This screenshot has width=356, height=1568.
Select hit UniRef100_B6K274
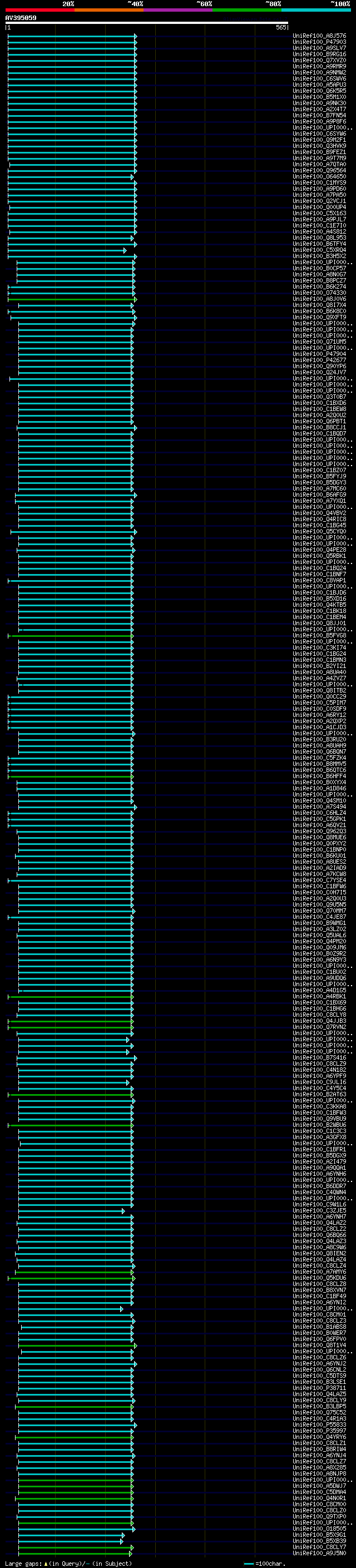[319, 286]
